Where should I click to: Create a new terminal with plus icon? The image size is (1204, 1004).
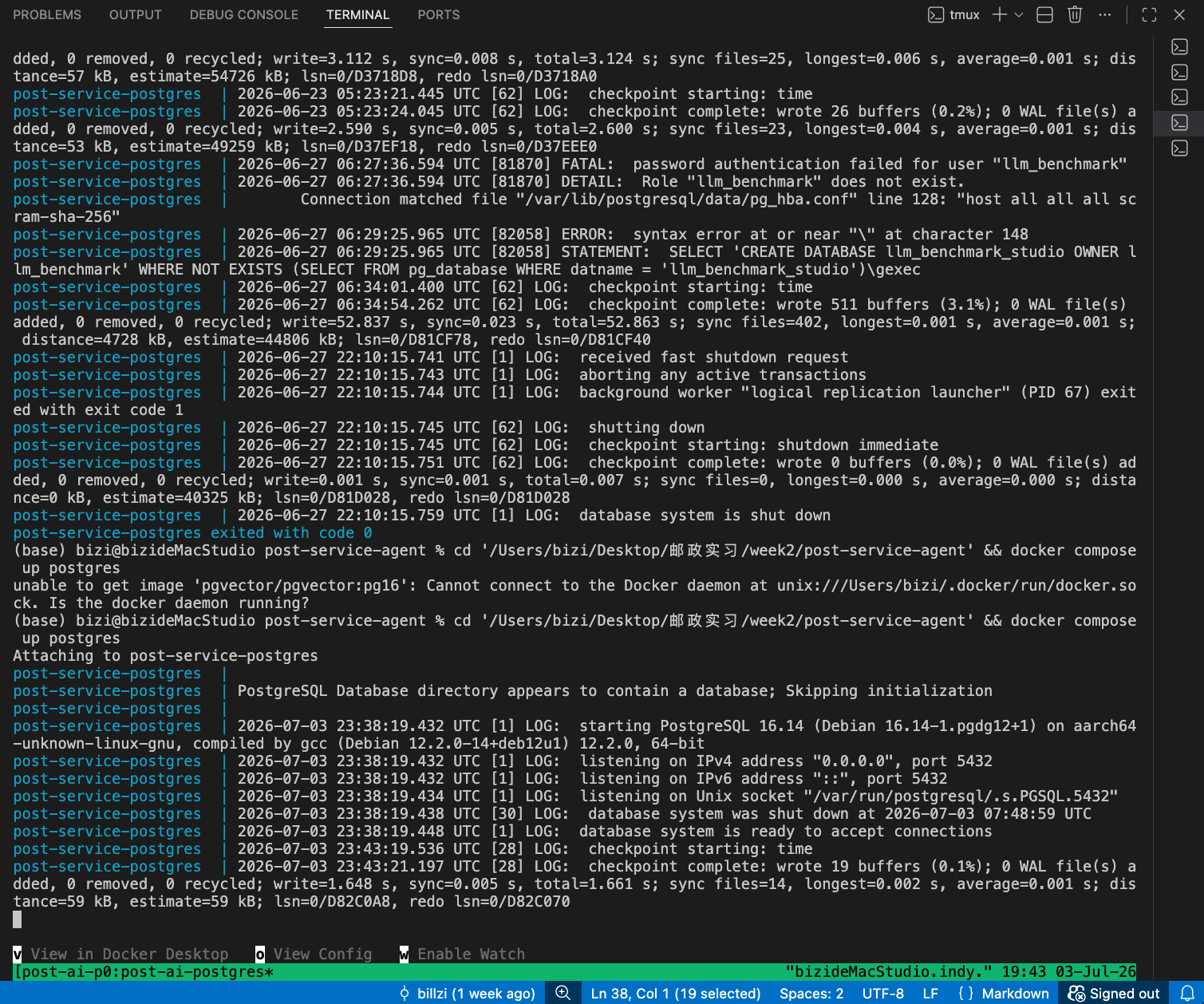point(999,14)
